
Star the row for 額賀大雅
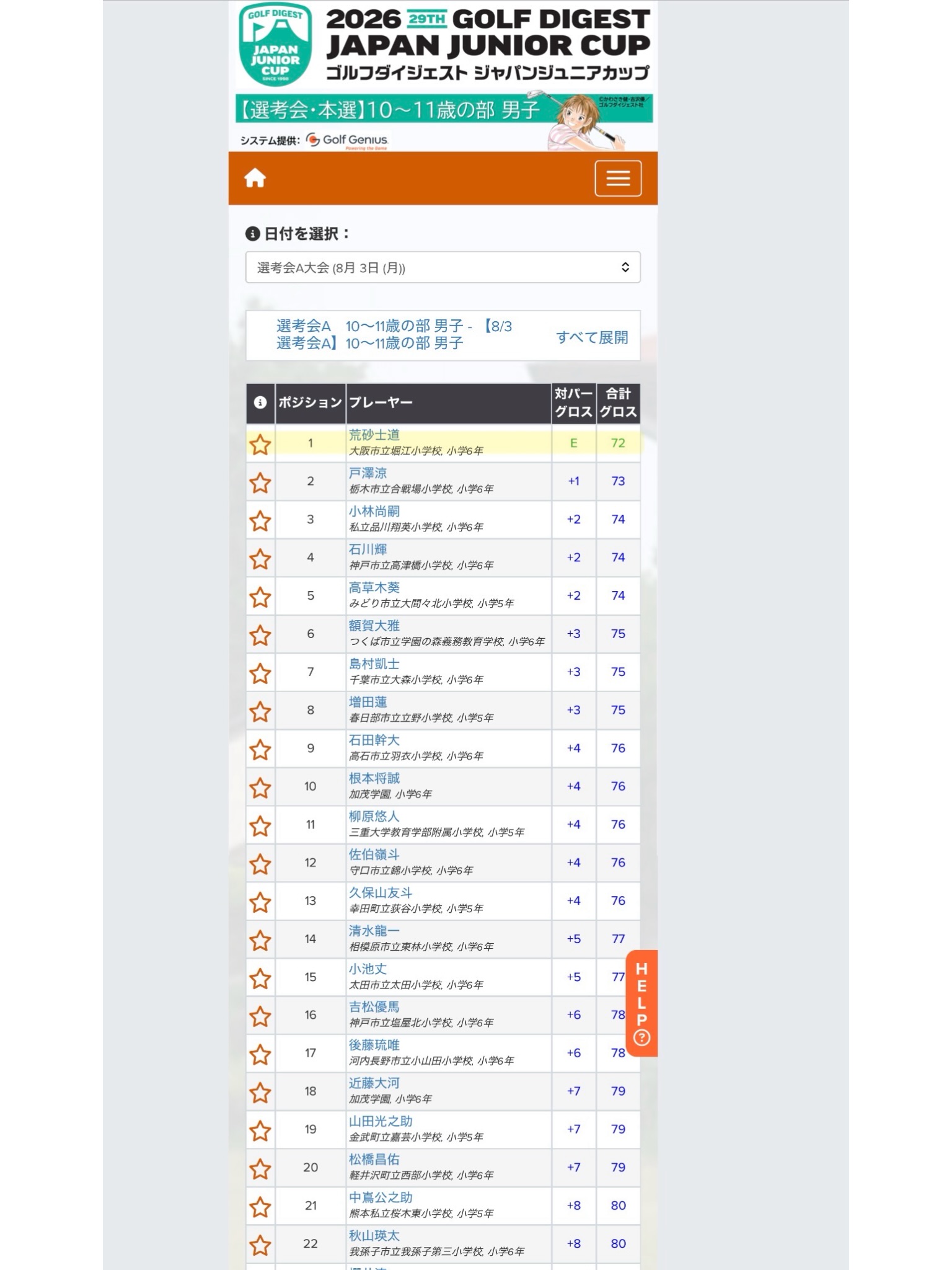click(260, 635)
